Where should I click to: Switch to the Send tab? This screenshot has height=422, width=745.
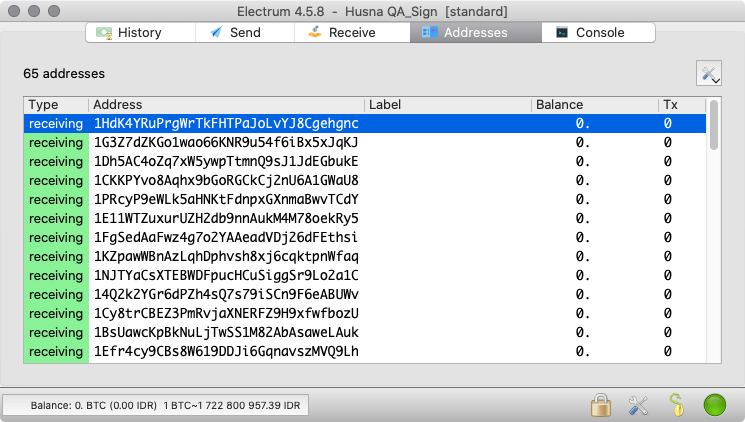pos(245,32)
